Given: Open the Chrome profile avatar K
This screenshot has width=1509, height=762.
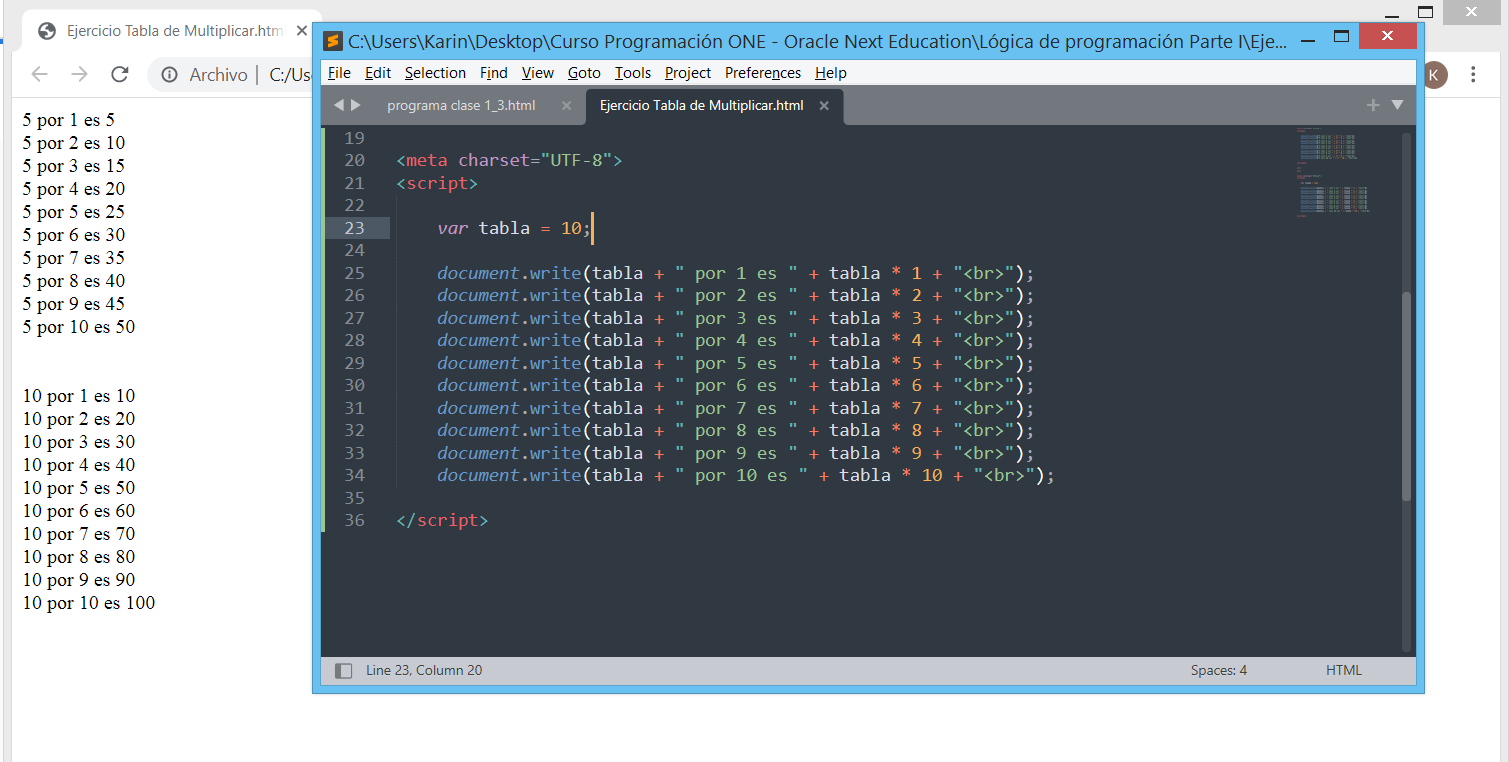Looking at the screenshot, I should pyautogui.click(x=1435, y=74).
